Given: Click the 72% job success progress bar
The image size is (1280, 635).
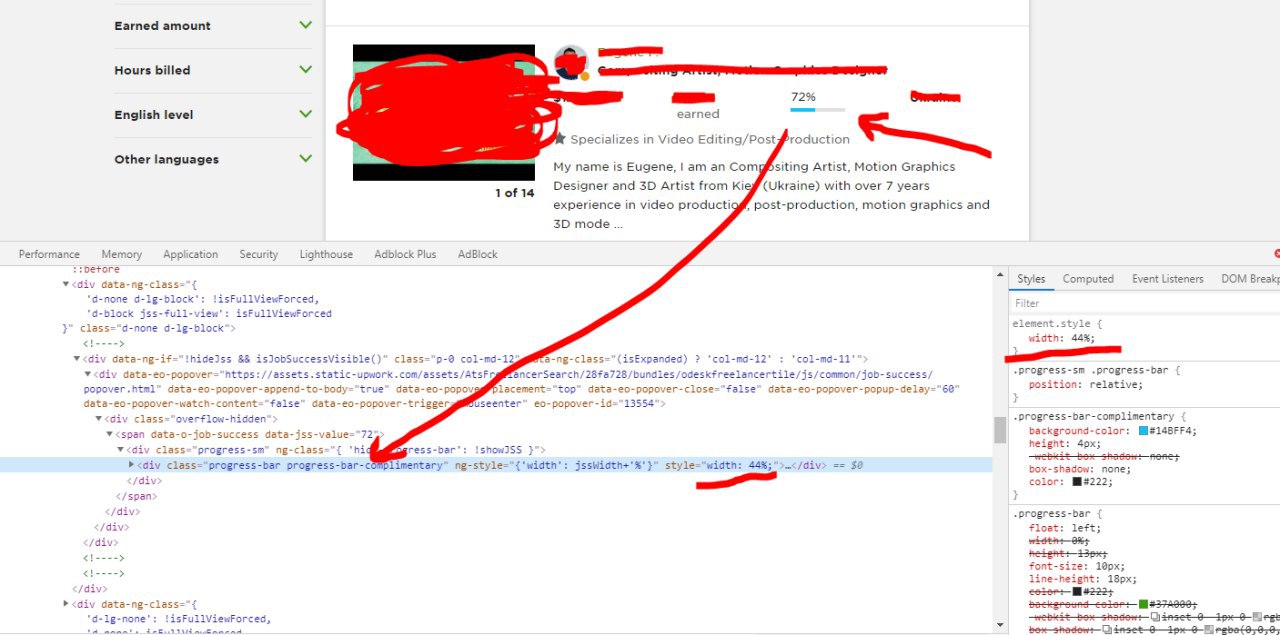Looking at the screenshot, I should [817, 109].
